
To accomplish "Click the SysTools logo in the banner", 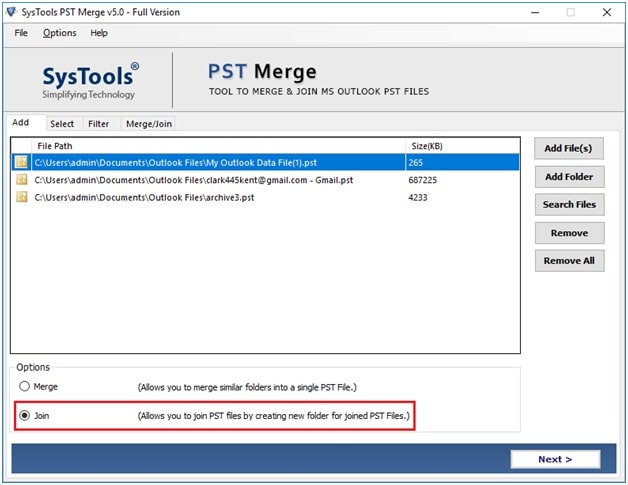I will [x=91, y=80].
